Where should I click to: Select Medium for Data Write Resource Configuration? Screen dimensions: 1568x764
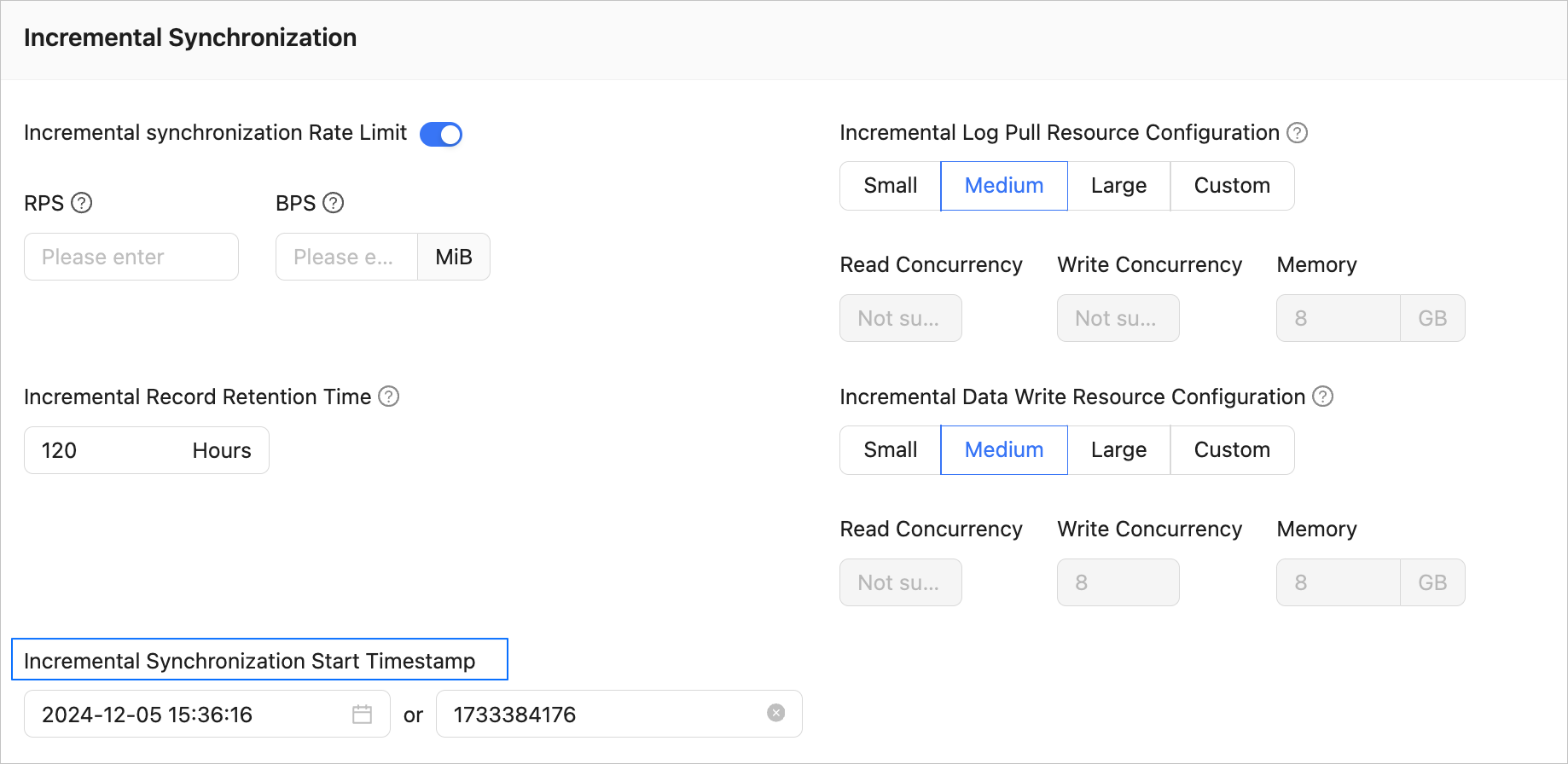coord(1003,450)
